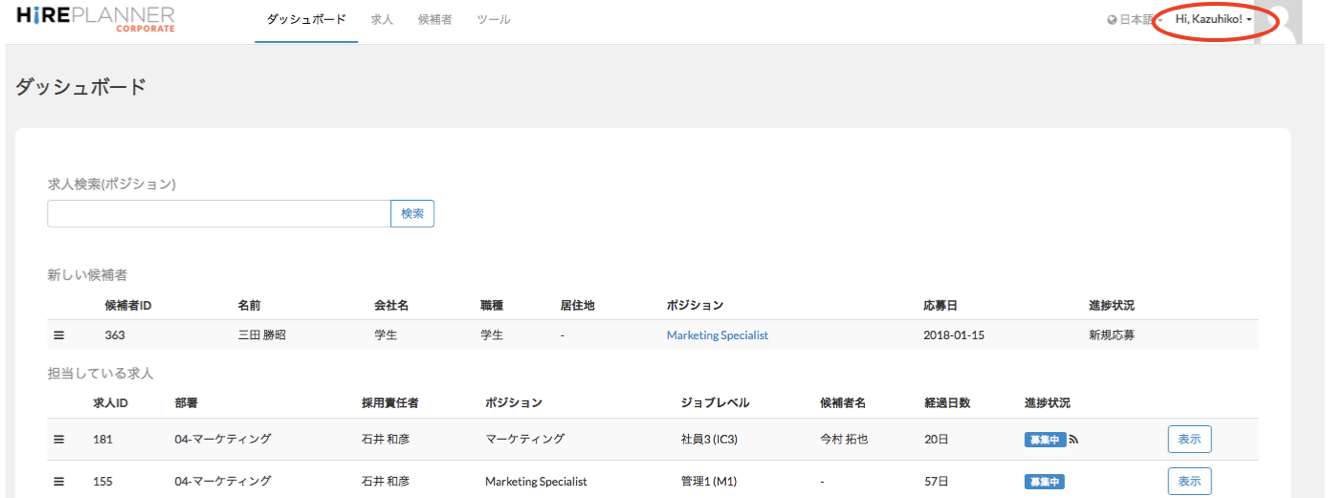Screen dimensions: 1338x498
Task: Expand the Hi, Kazuhiko! user menu
Action: [1214, 20]
